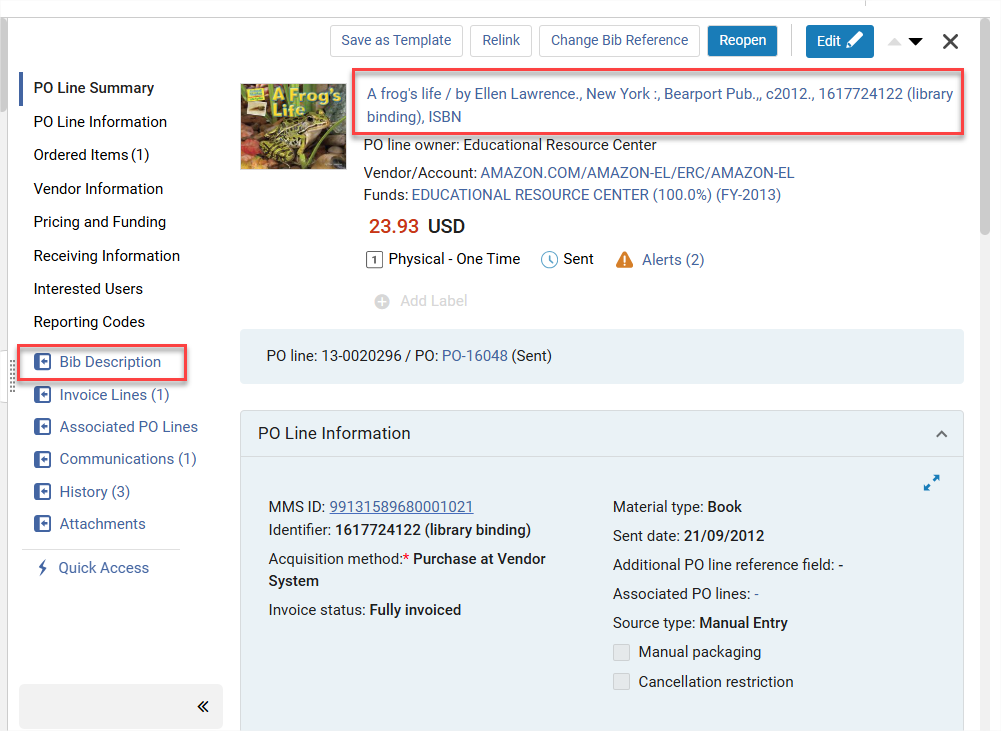Check the Cancellation restriction checkbox
This screenshot has height=731, width=1001.
(x=621, y=681)
